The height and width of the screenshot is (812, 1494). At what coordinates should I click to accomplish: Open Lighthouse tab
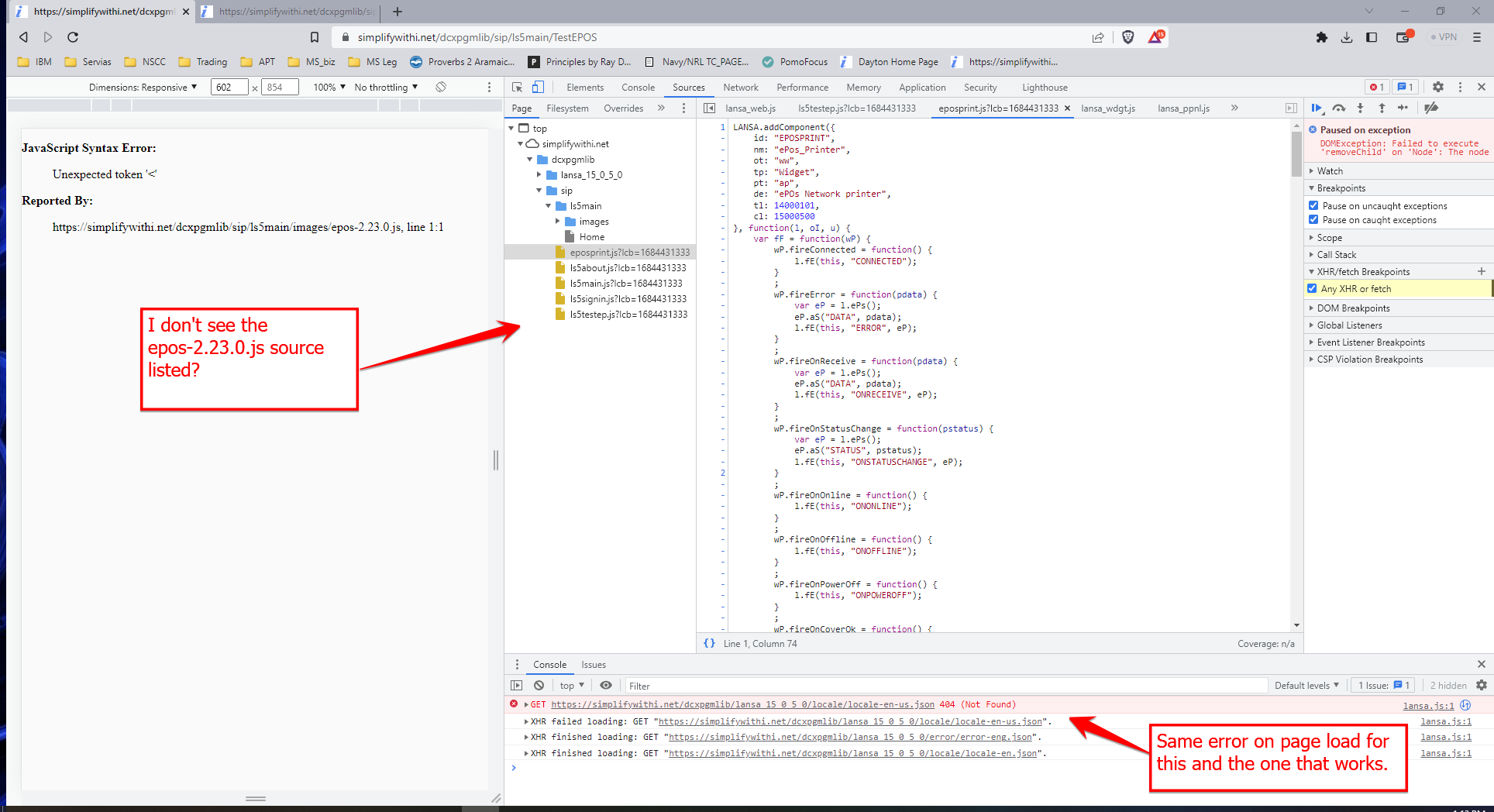[1045, 88]
